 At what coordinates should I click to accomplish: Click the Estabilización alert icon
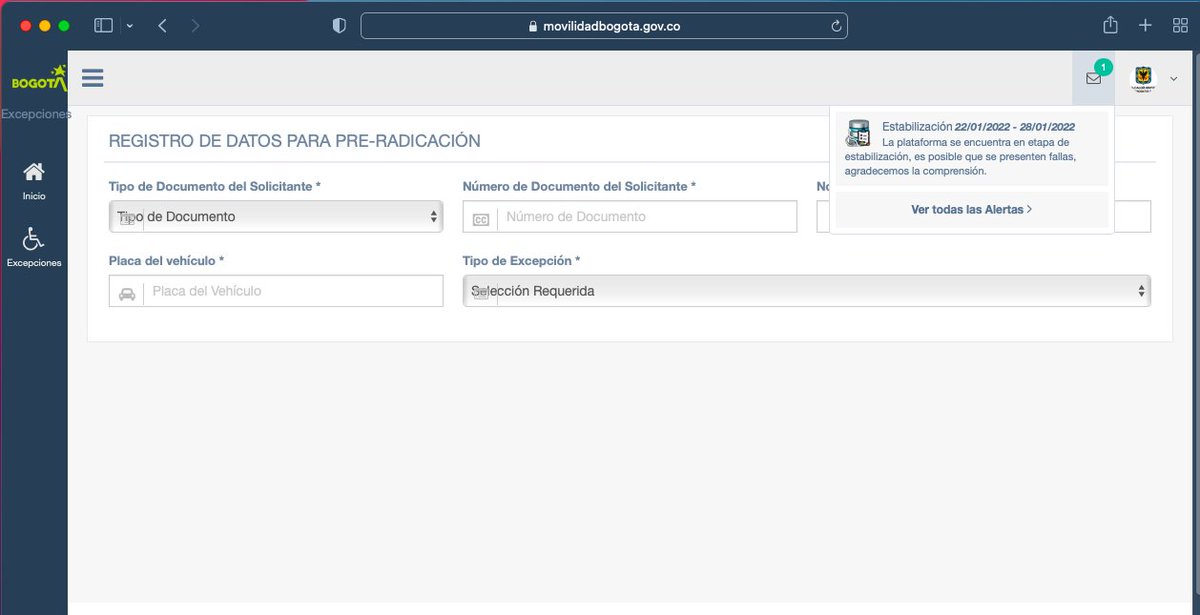[858, 133]
